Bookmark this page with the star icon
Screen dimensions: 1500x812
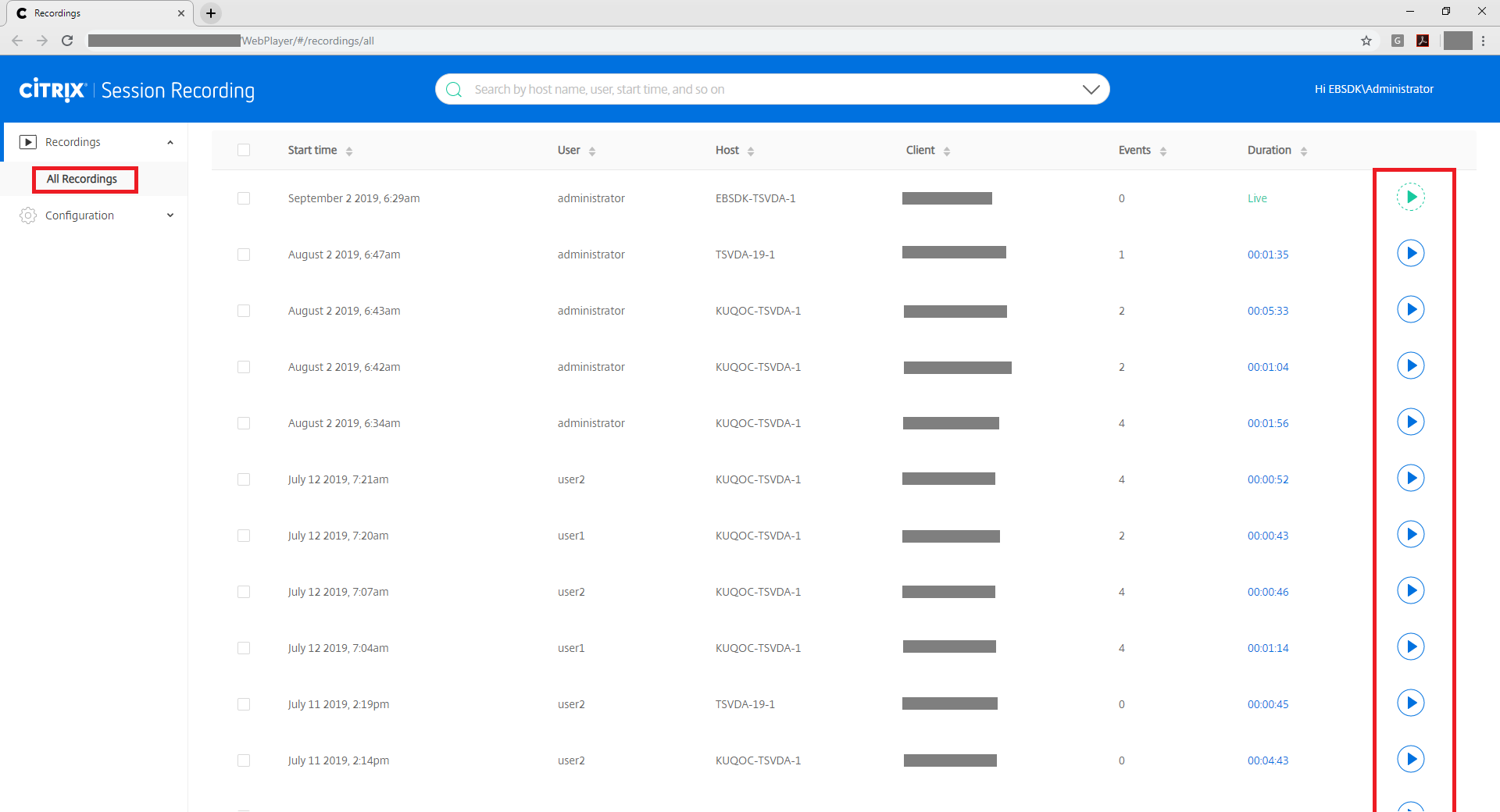point(1366,41)
